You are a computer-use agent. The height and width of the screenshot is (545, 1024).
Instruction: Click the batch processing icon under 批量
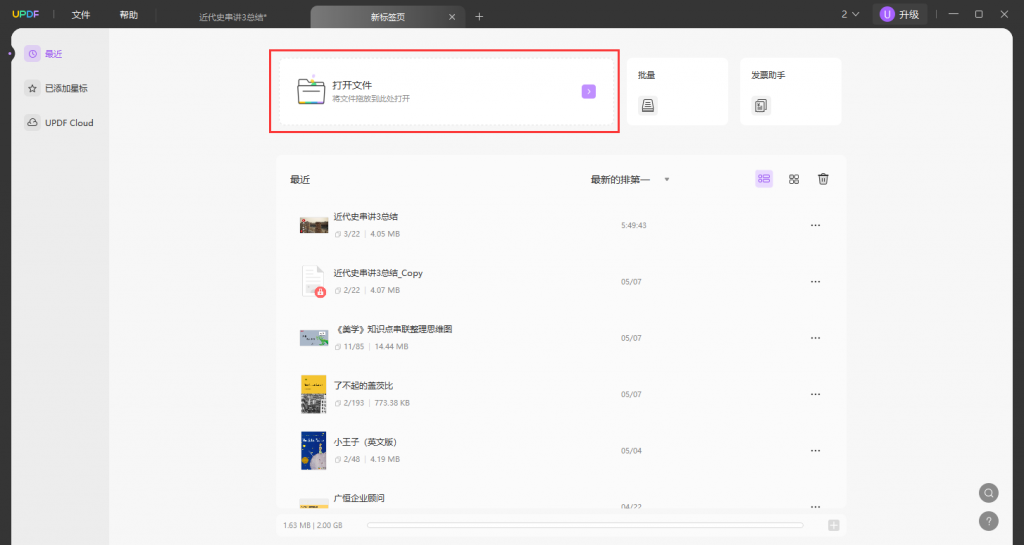(x=648, y=105)
